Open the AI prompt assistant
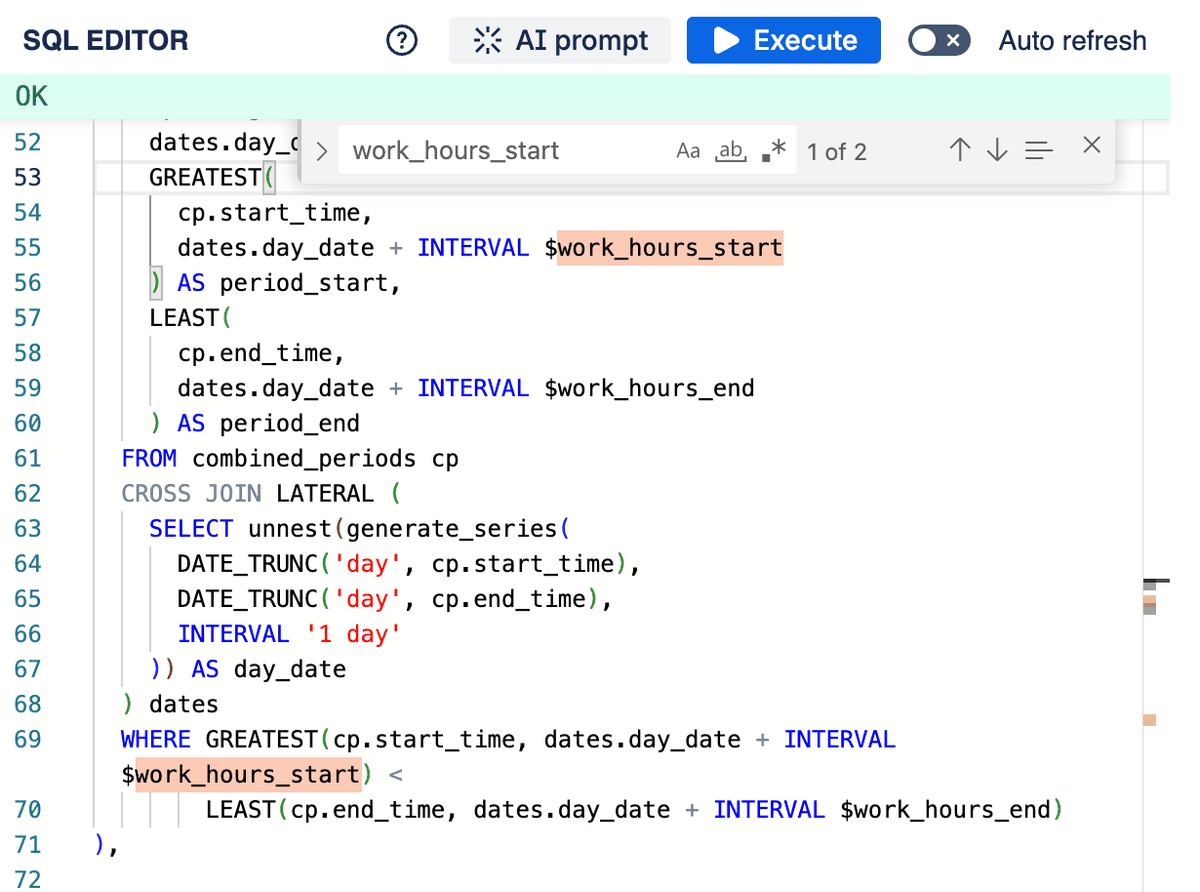This screenshot has width=1200, height=892. coord(560,41)
